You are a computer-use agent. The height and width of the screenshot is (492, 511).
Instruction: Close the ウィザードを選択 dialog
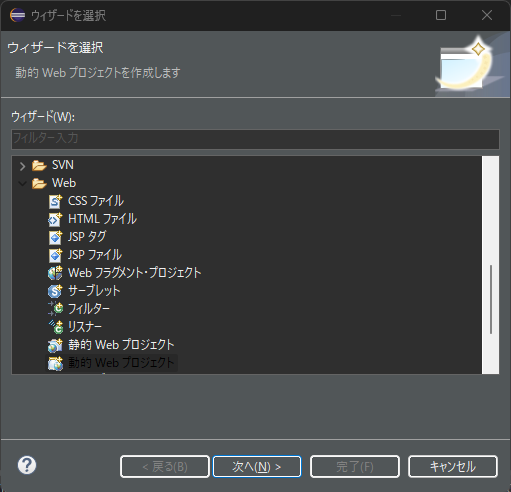tap(487, 15)
